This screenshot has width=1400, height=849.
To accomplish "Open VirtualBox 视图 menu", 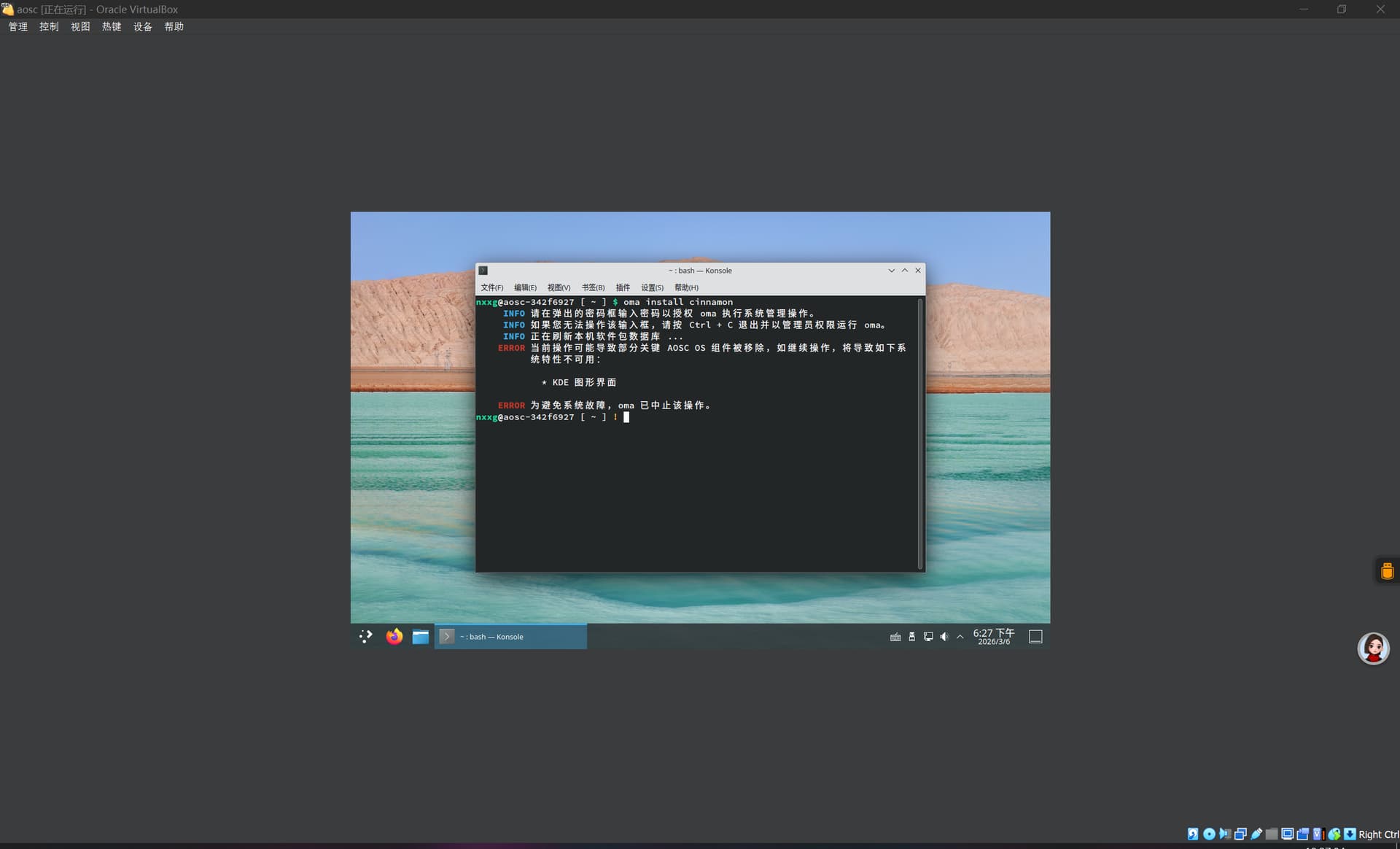I will (x=80, y=26).
